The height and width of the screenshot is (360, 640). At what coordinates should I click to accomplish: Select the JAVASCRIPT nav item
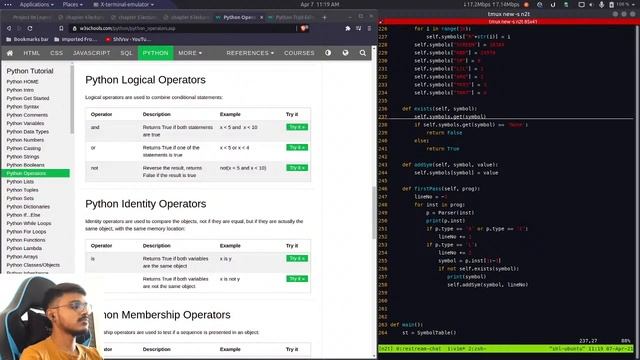(91, 53)
